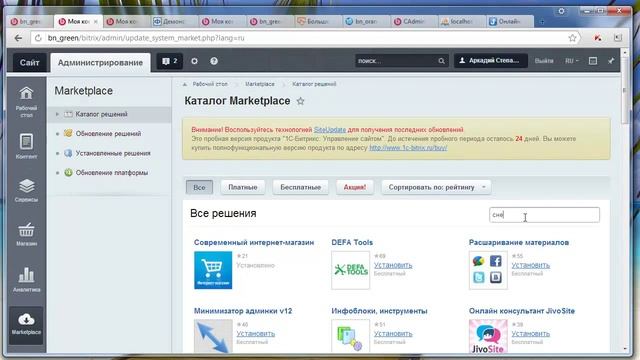Click the Расшаривание материалов social icons thumbnail

pyautogui.click(x=488, y=270)
